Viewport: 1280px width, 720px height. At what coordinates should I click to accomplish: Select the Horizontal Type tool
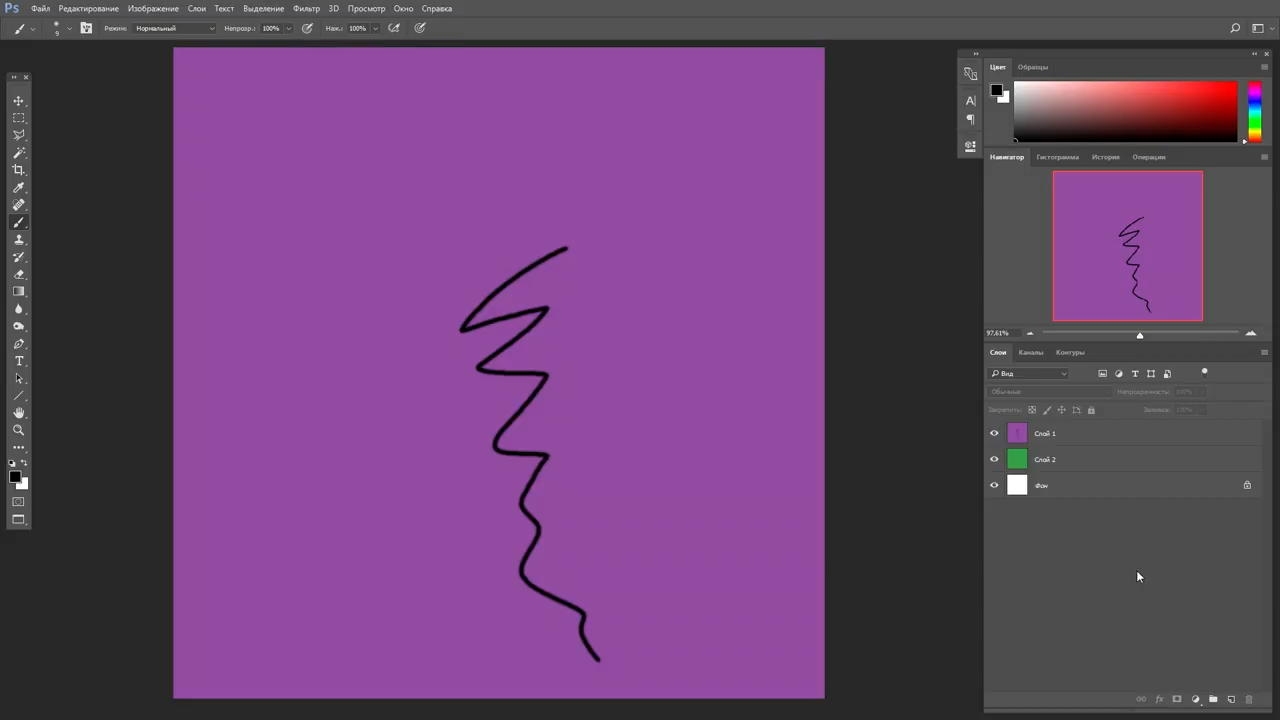coord(18,361)
